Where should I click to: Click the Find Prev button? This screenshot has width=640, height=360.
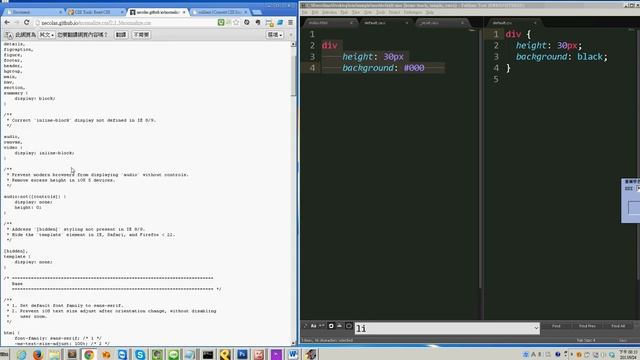point(587,326)
